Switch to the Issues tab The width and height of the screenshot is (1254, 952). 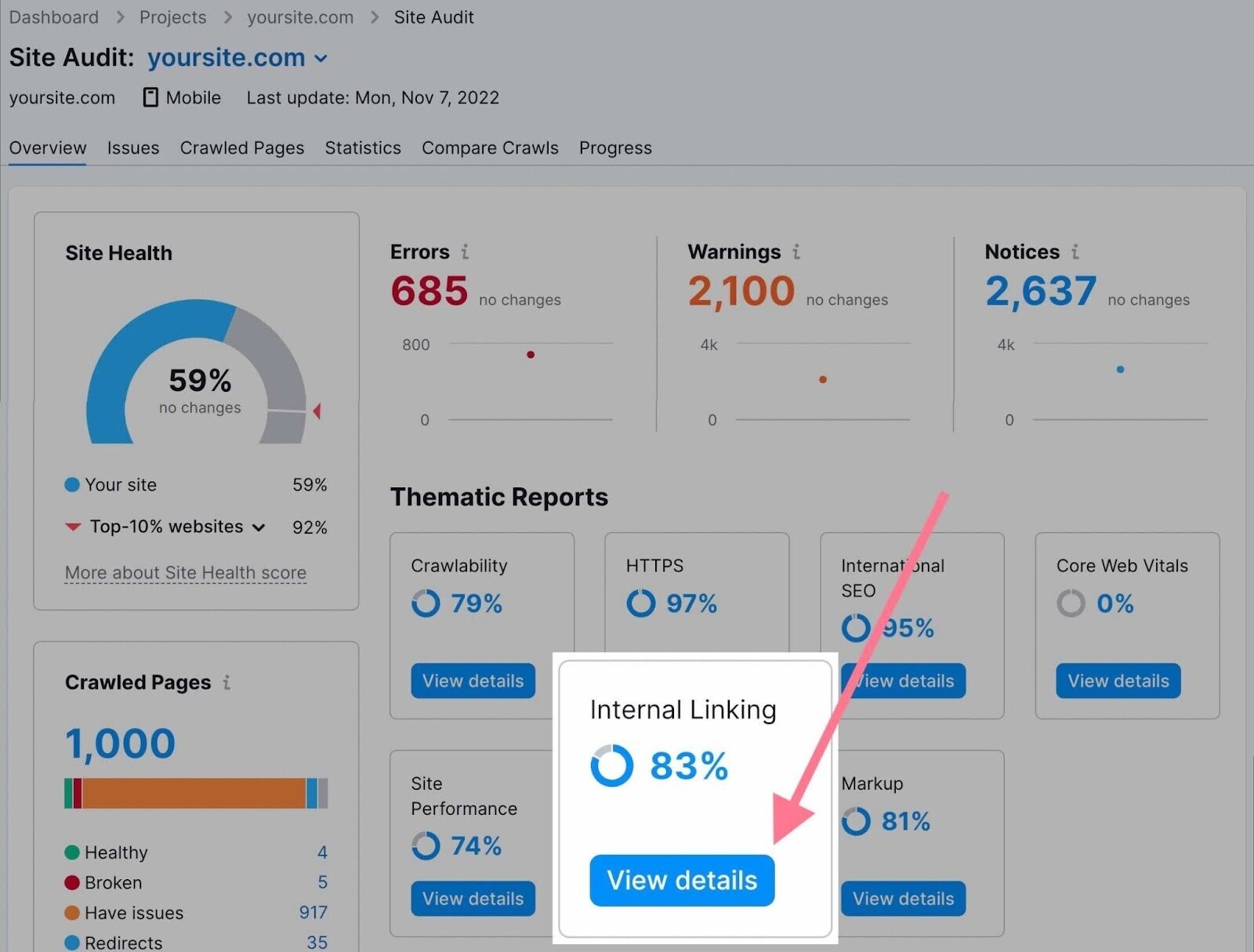[x=132, y=148]
